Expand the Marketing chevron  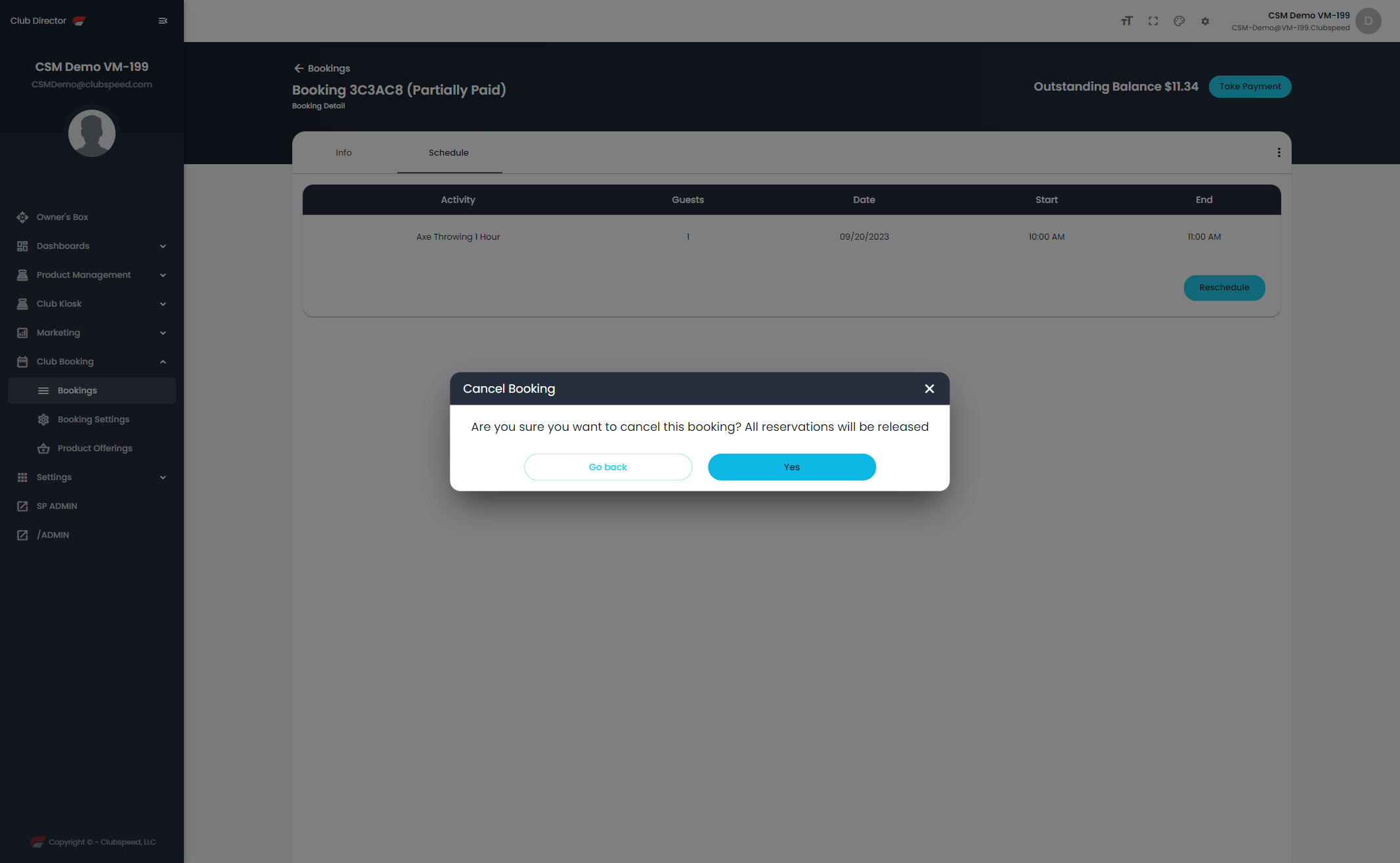pos(163,333)
